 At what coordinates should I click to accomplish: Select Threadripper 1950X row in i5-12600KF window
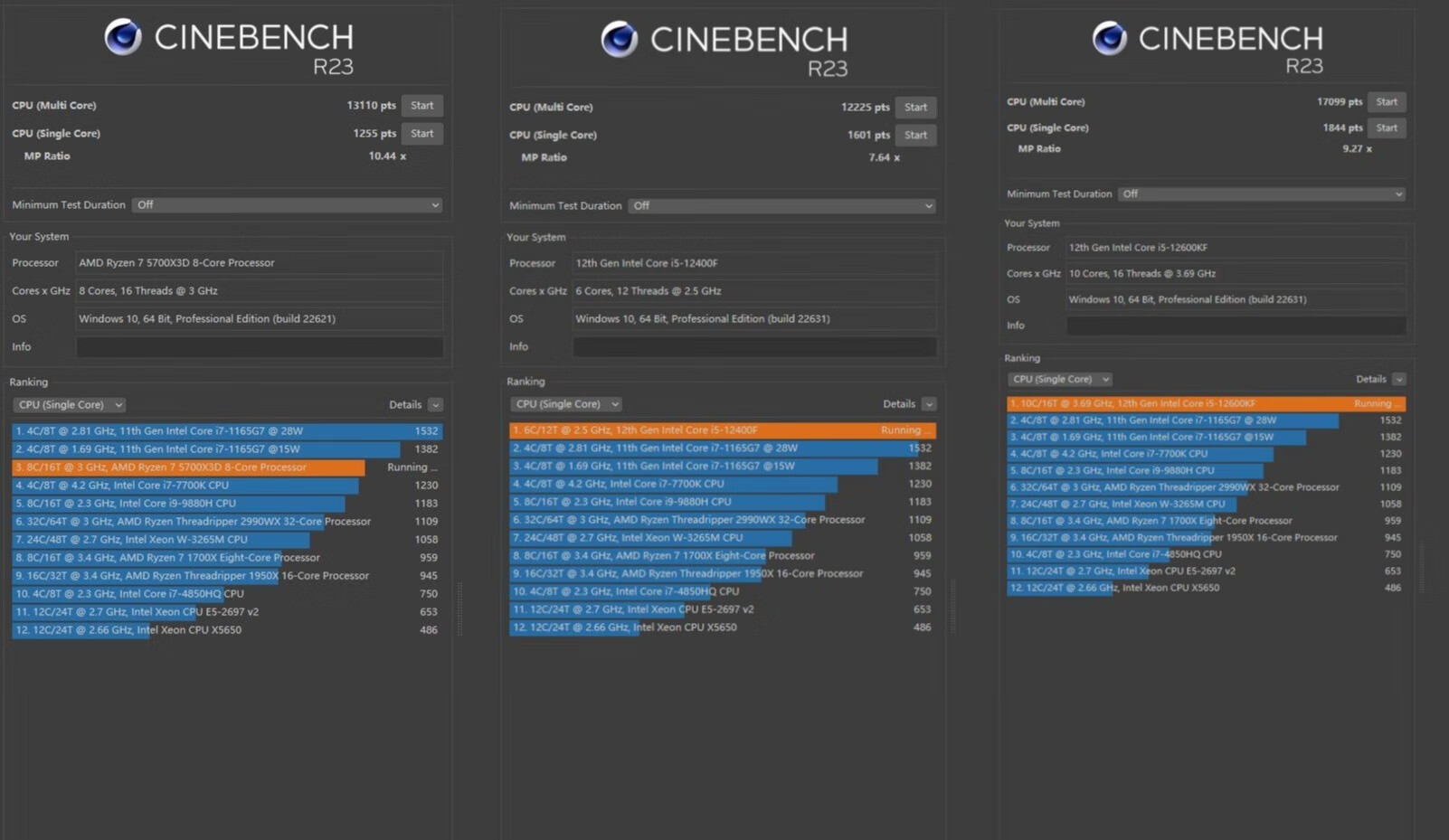(1206, 538)
